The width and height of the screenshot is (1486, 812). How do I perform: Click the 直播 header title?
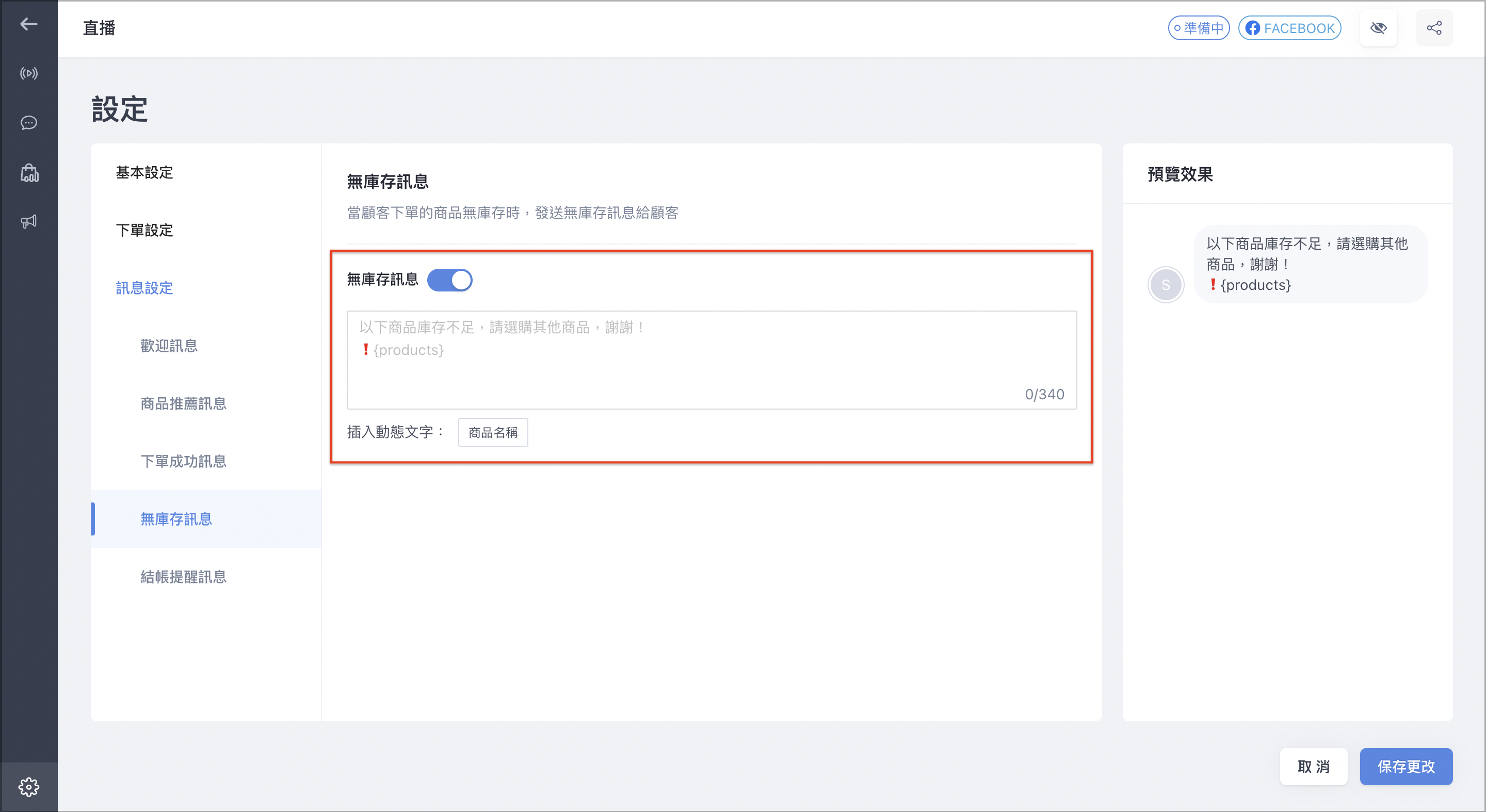point(99,28)
